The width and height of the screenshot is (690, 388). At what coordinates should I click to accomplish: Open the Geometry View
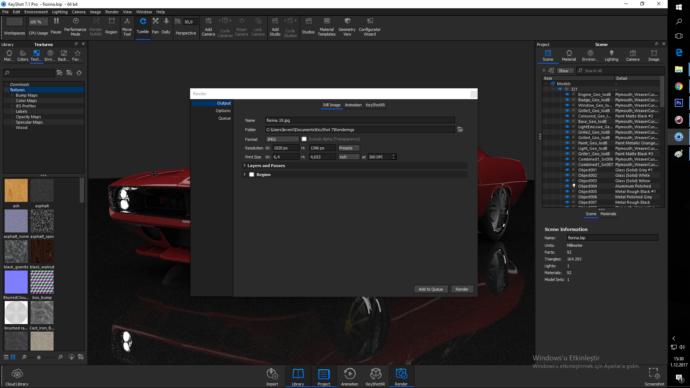347,26
